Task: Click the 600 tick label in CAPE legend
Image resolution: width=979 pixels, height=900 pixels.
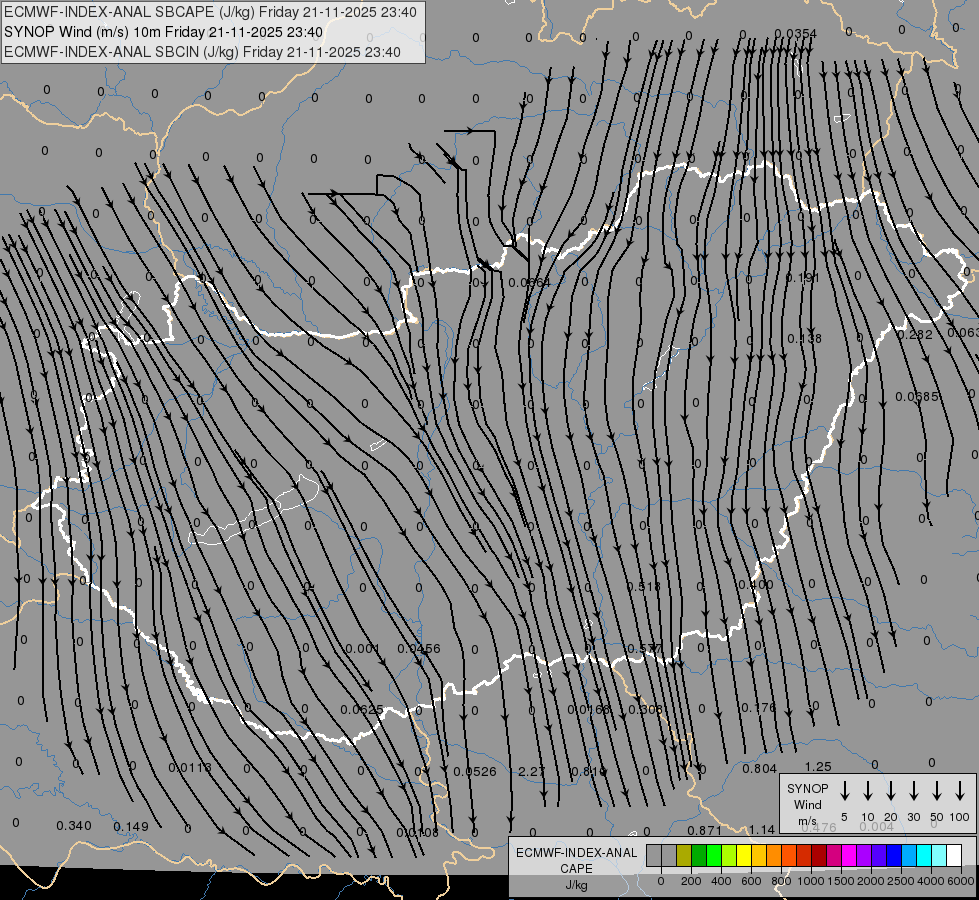Action: pyautogui.click(x=751, y=881)
